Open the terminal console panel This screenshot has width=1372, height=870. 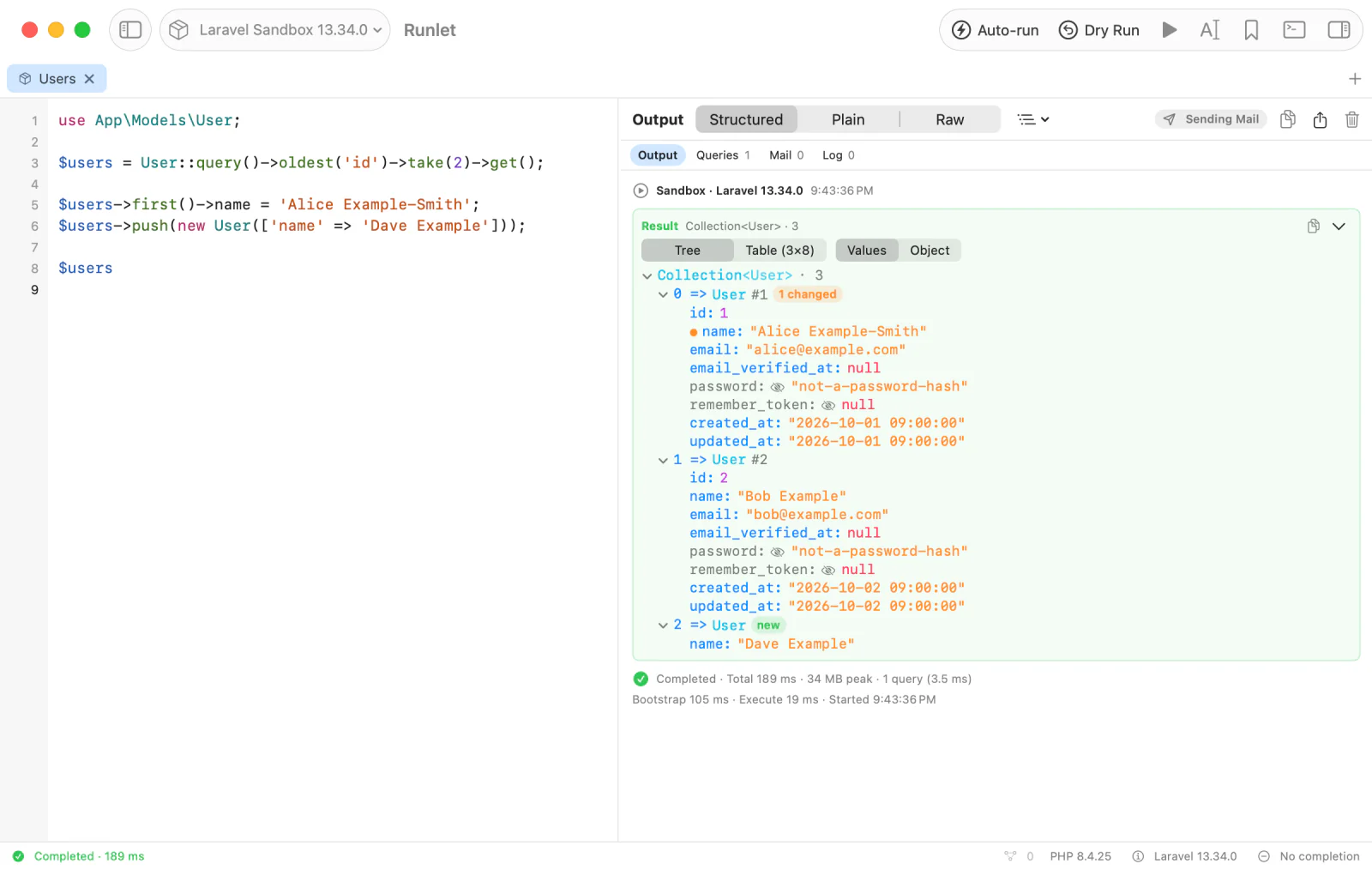tap(1294, 30)
